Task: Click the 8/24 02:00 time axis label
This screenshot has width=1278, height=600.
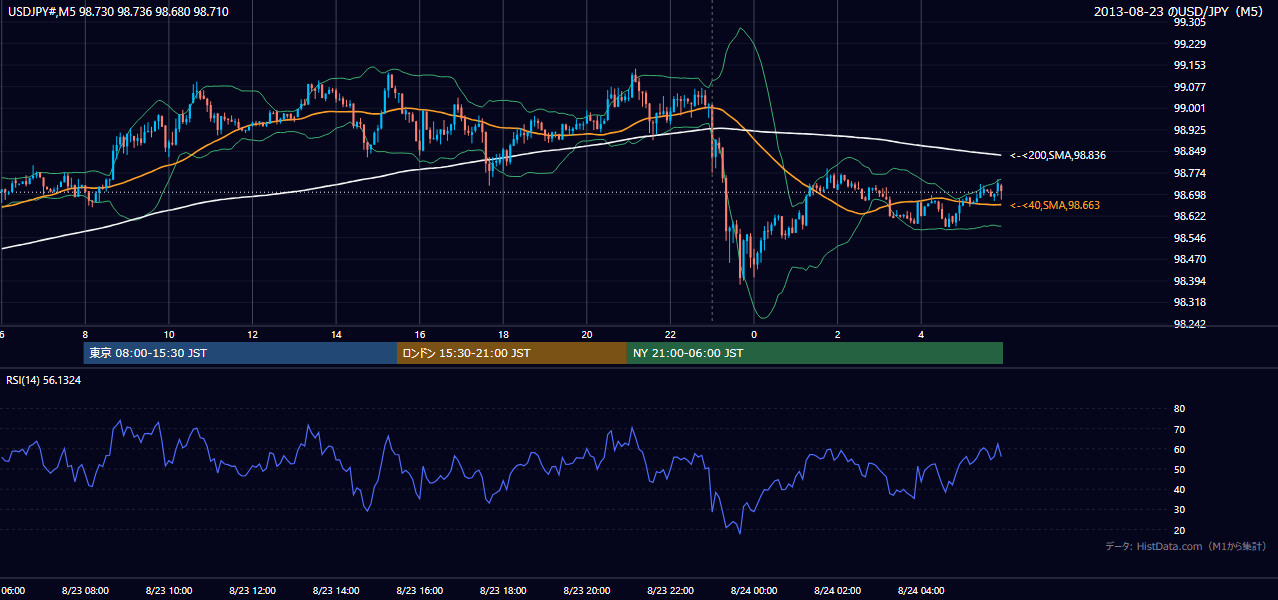Action: [838, 590]
